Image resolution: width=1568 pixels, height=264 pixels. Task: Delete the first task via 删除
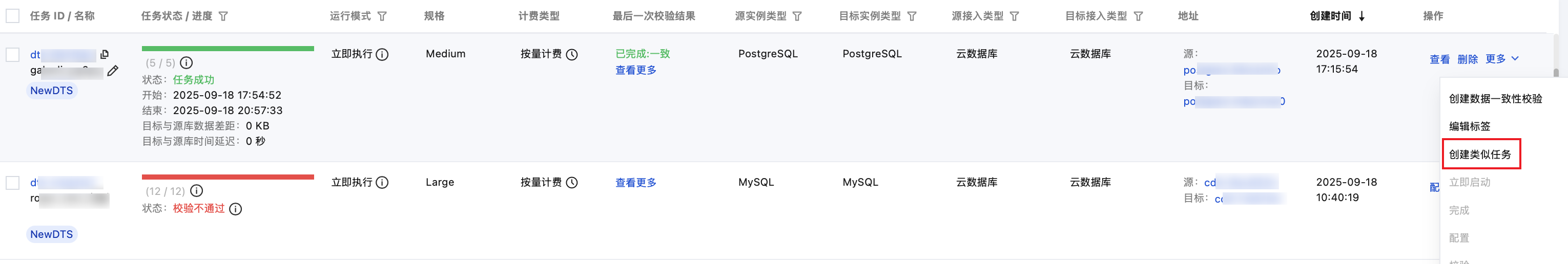coord(1467,59)
